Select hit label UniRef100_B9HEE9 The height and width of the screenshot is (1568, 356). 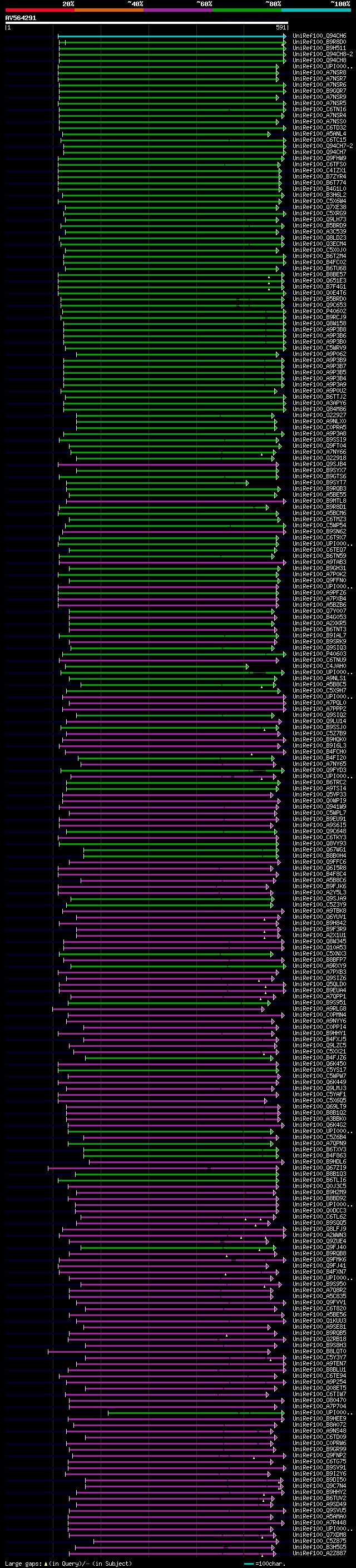click(x=319, y=1418)
